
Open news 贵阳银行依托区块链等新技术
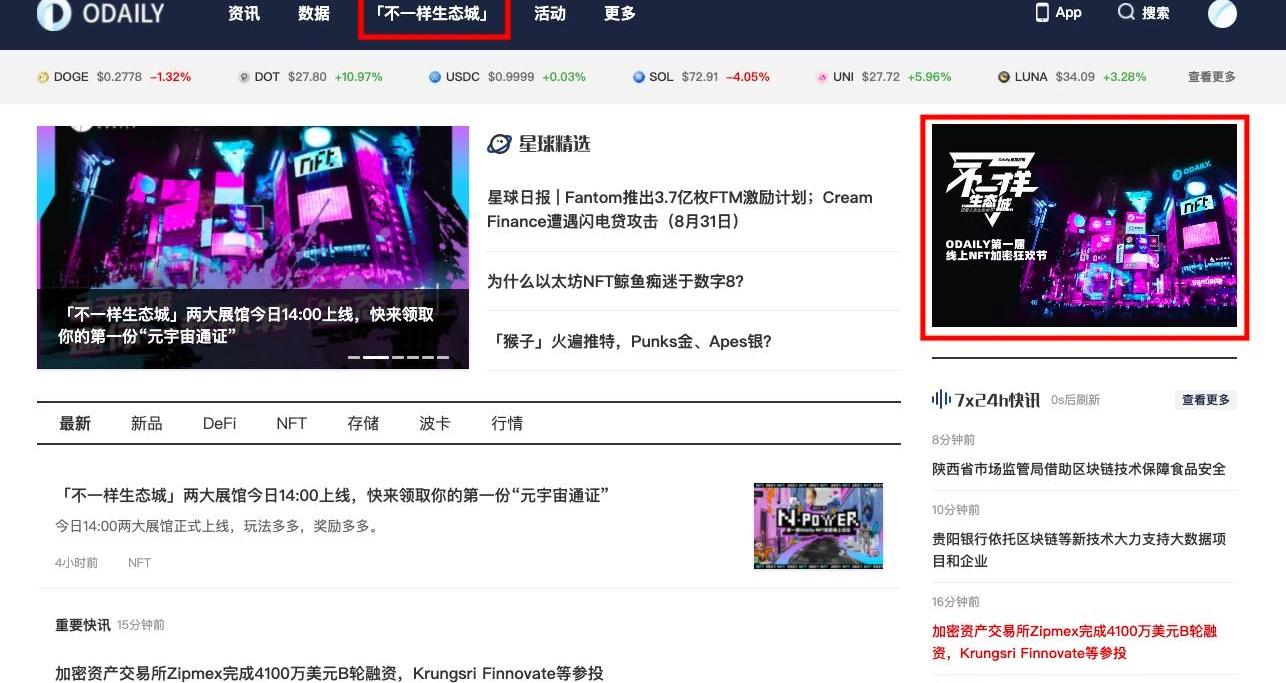(1079, 550)
